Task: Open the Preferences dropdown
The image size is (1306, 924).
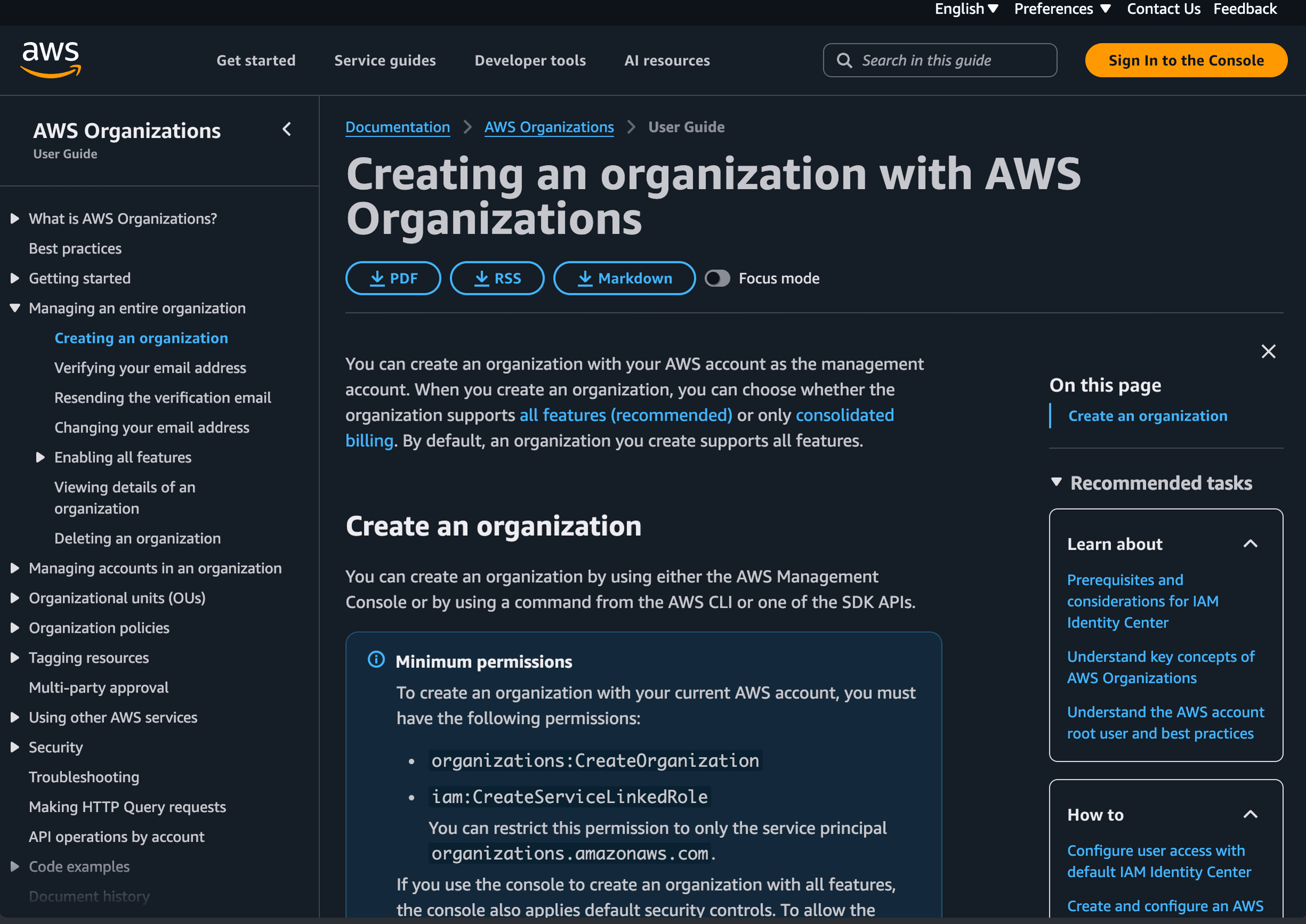Action: 1062,9
